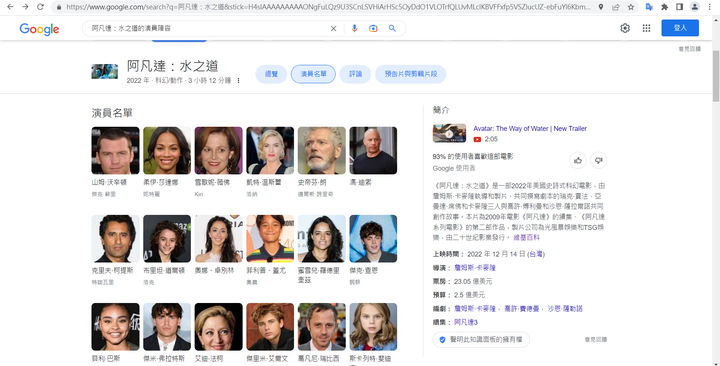
Task: Click the 登入 sign-in button
Action: tap(680, 28)
